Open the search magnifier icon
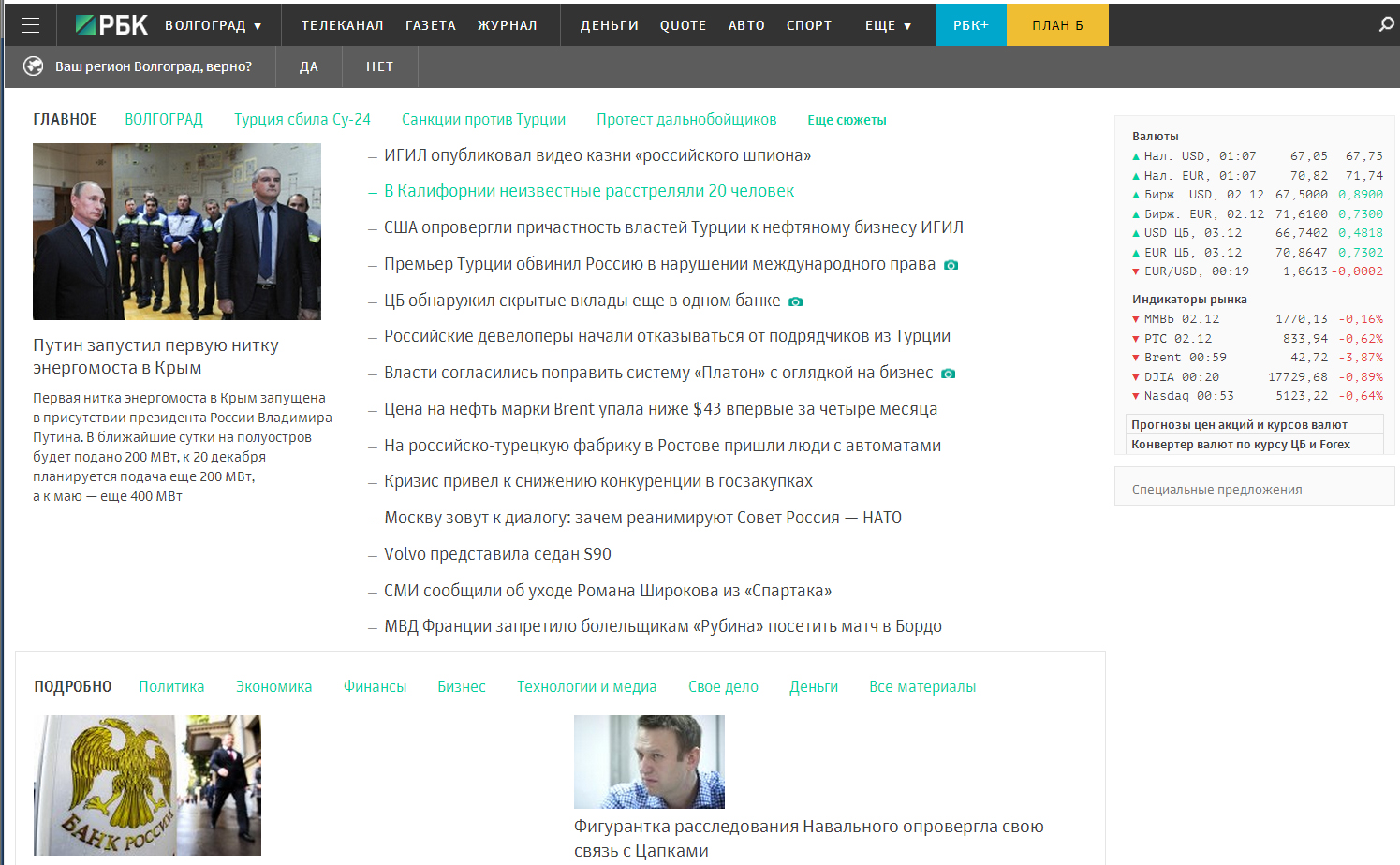 tap(1387, 24)
